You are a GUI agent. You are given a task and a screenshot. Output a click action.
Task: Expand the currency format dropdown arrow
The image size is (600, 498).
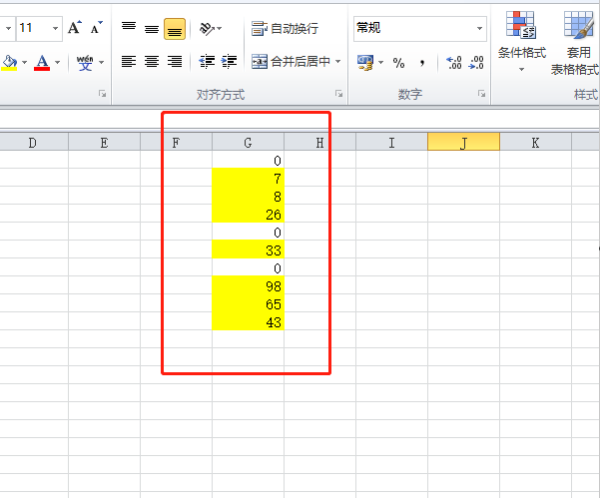coord(380,62)
